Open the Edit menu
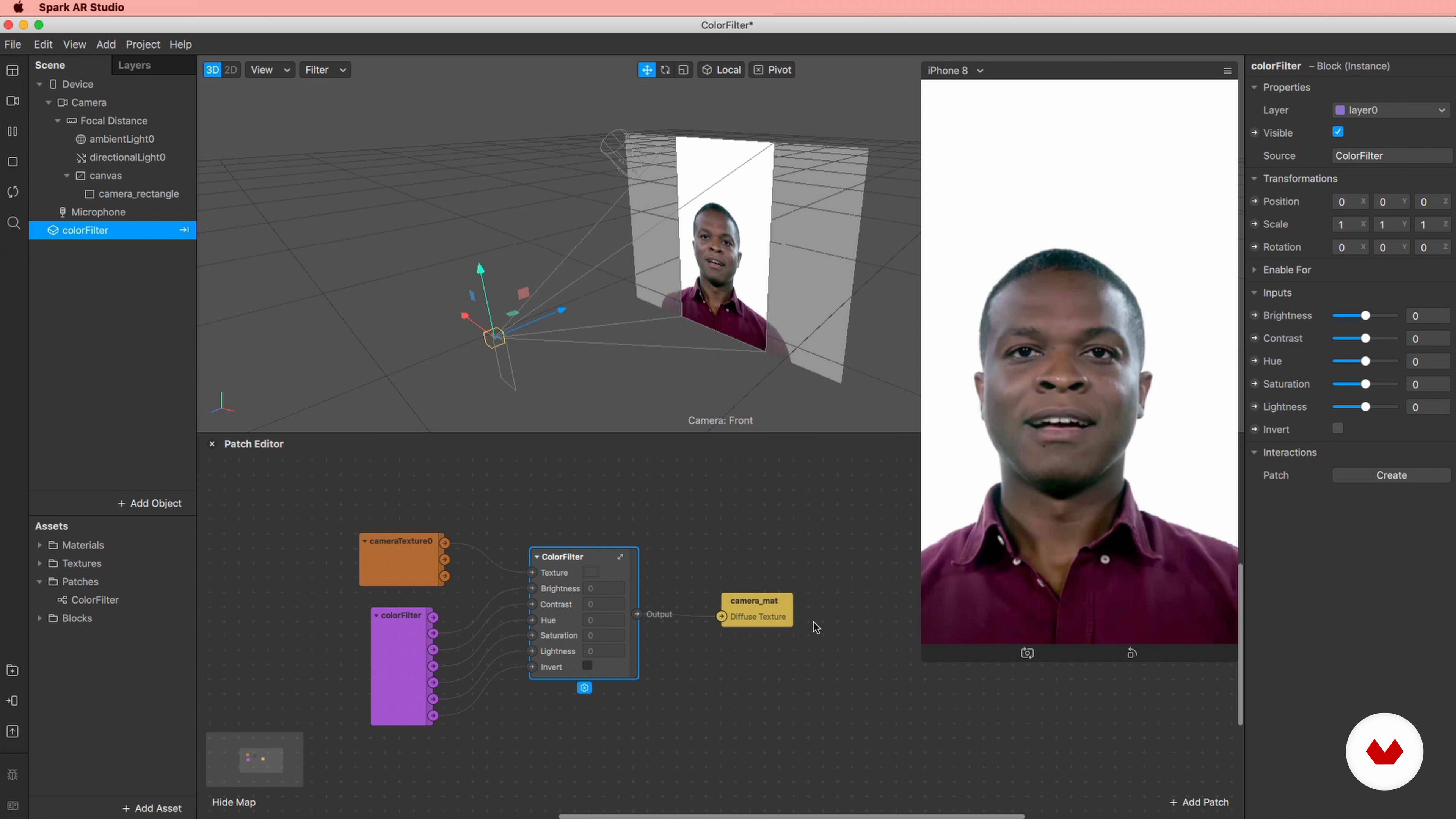 tap(43, 44)
